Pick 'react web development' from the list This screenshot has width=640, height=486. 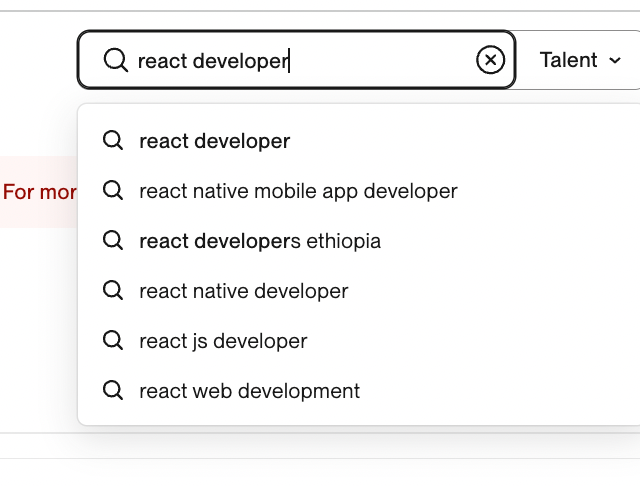(249, 391)
